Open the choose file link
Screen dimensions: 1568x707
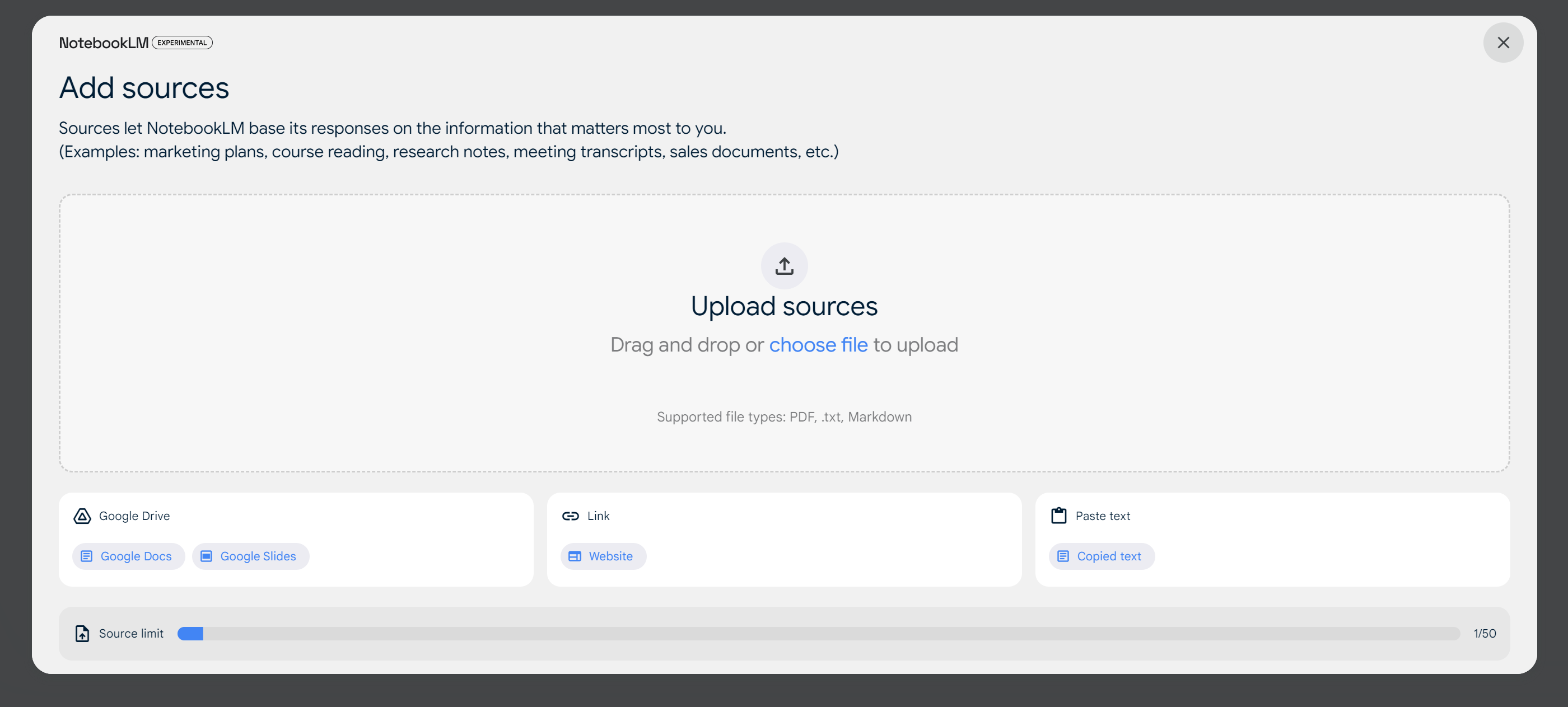(818, 344)
